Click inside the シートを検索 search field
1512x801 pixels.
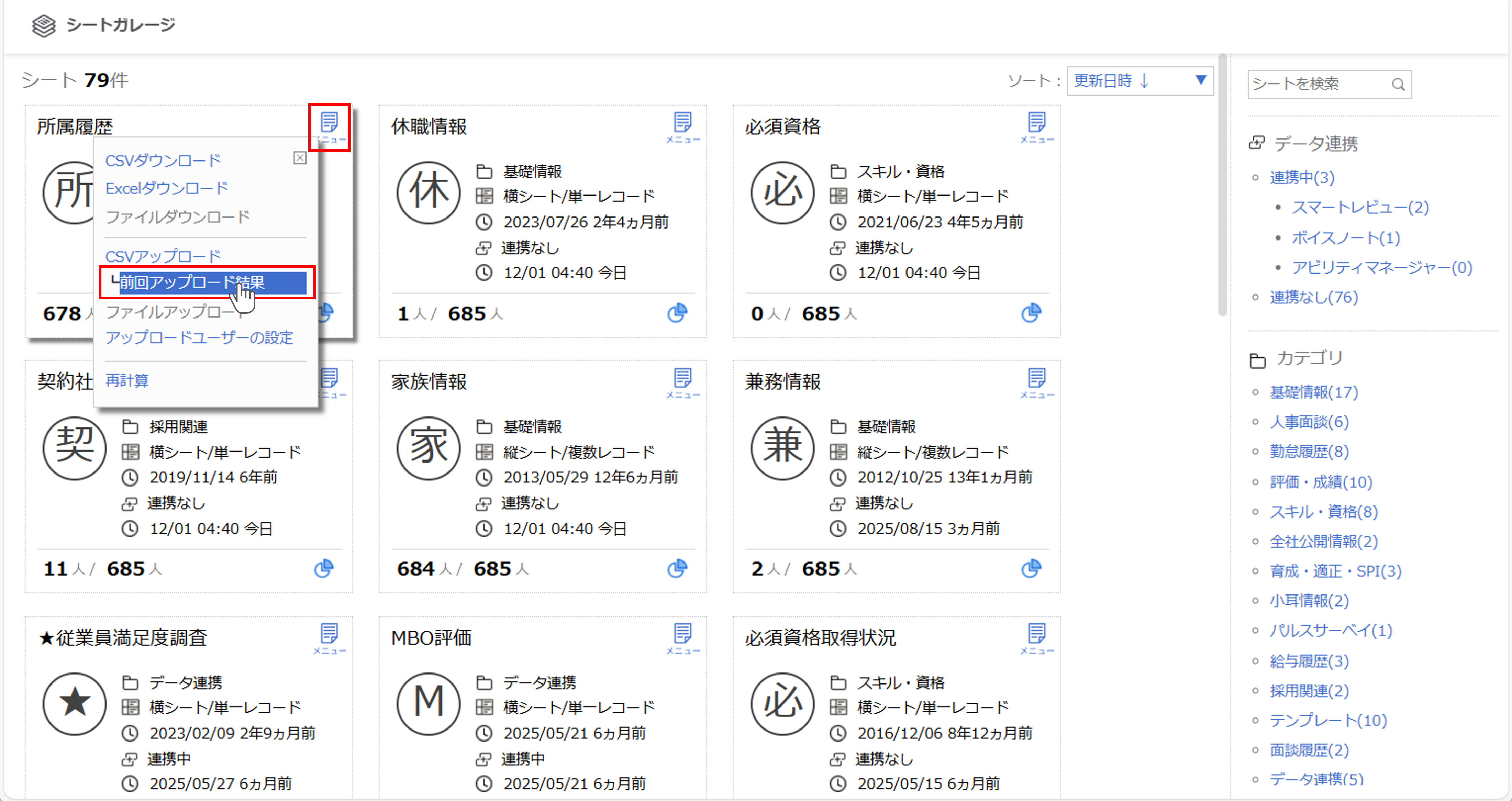pyautogui.click(x=1321, y=84)
